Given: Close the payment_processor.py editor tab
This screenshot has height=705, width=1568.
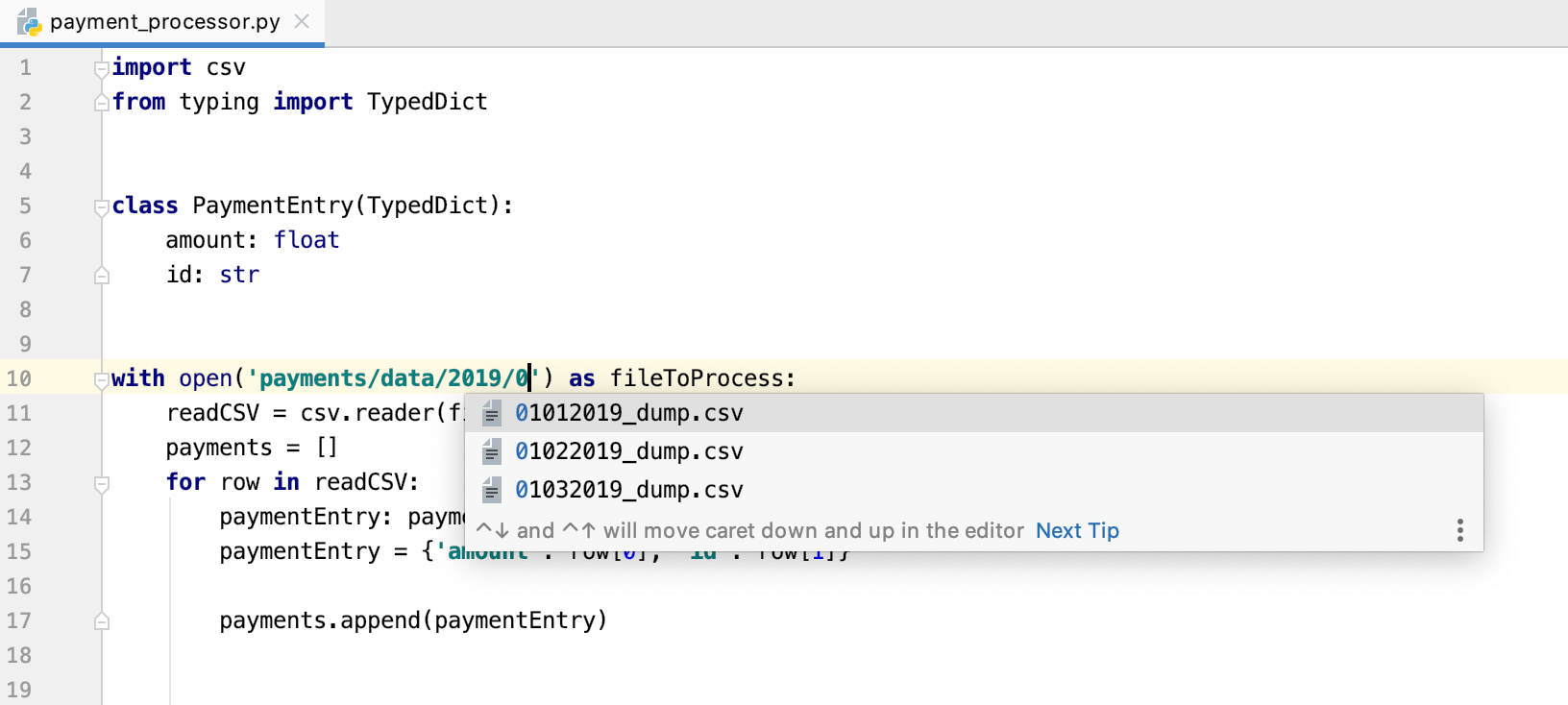Looking at the screenshot, I should [x=302, y=21].
